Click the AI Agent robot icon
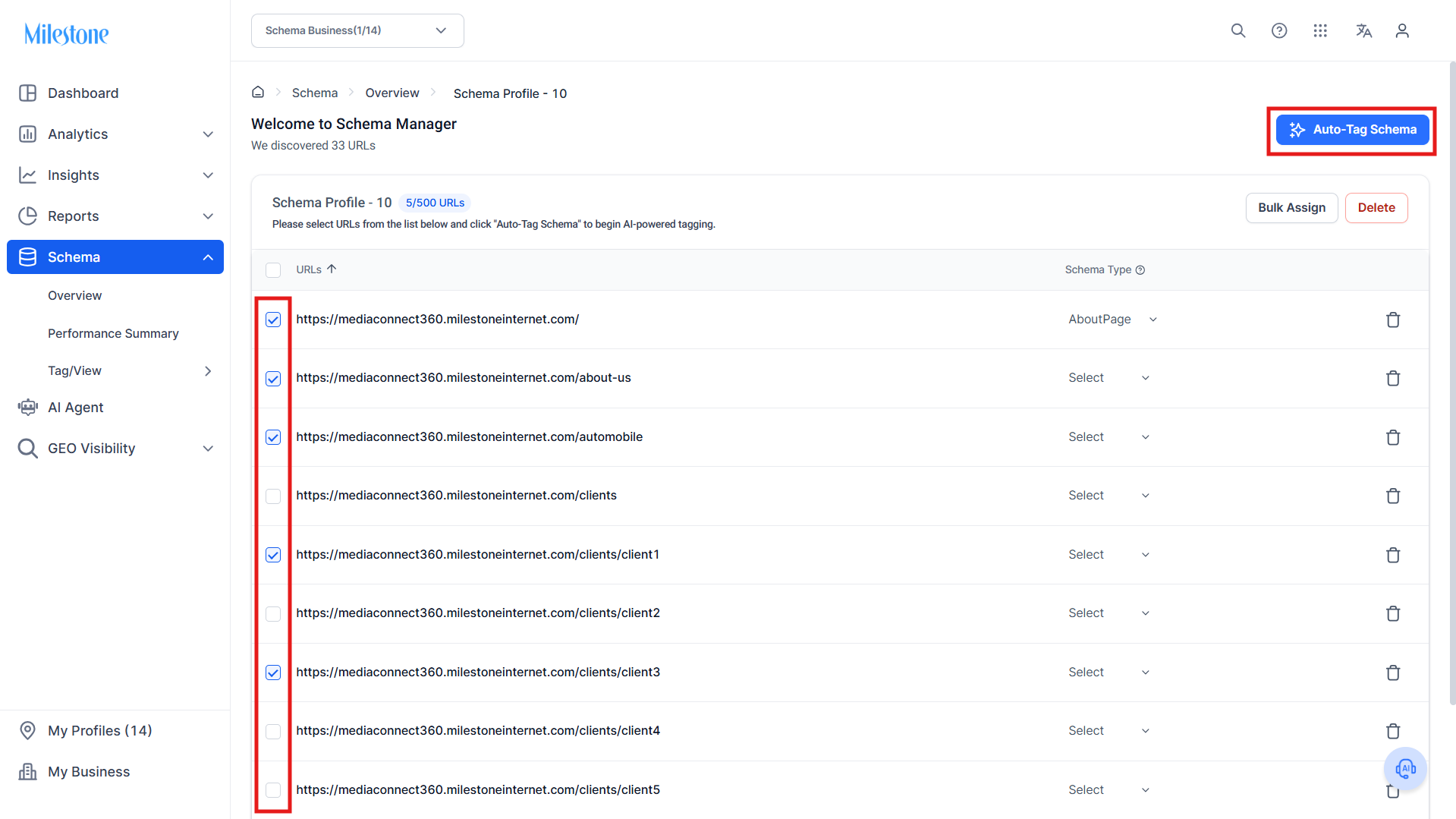 (x=27, y=407)
